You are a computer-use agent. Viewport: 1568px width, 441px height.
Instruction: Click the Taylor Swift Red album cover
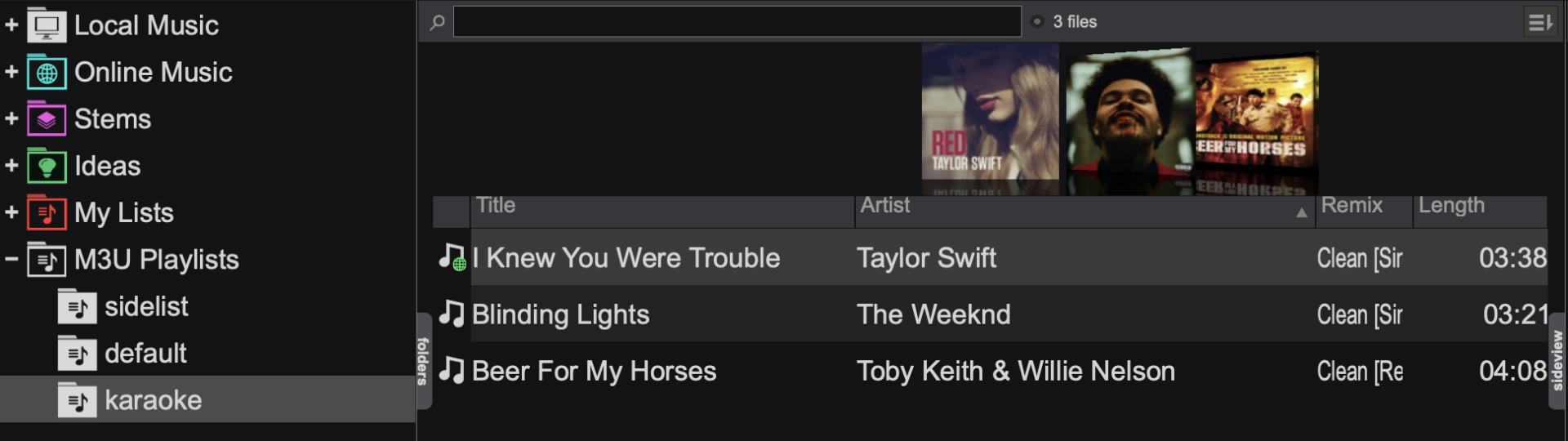tap(990, 112)
